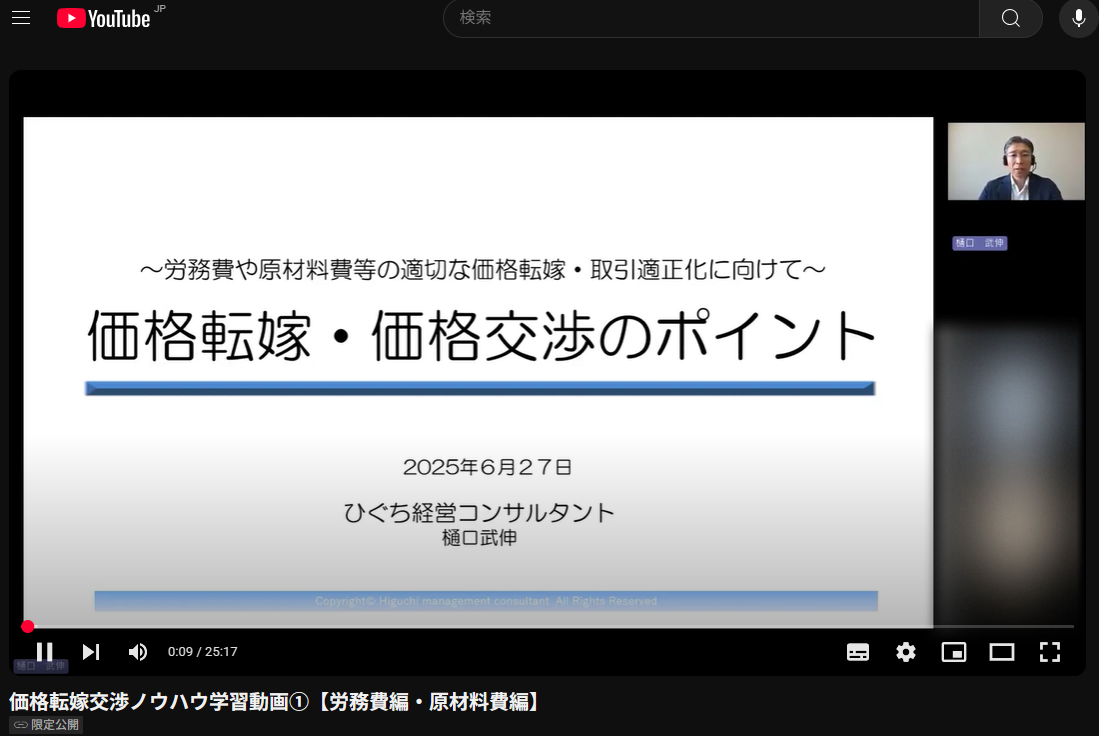Activate miniplayer mode
Viewport: 1099px width, 736px height.
tap(954, 651)
